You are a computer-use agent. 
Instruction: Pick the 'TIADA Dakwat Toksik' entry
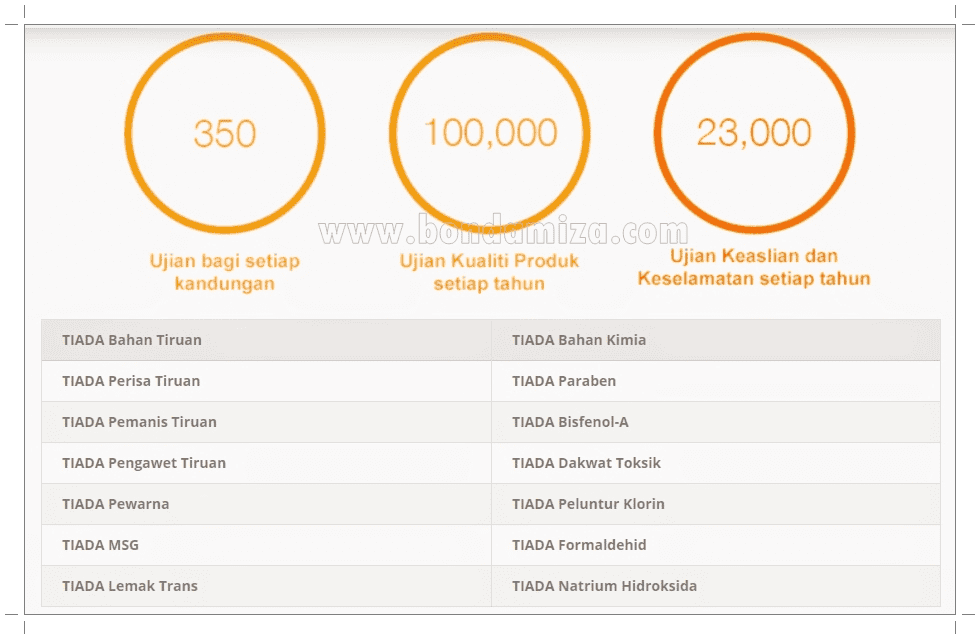pyautogui.click(x=586, y=463)
